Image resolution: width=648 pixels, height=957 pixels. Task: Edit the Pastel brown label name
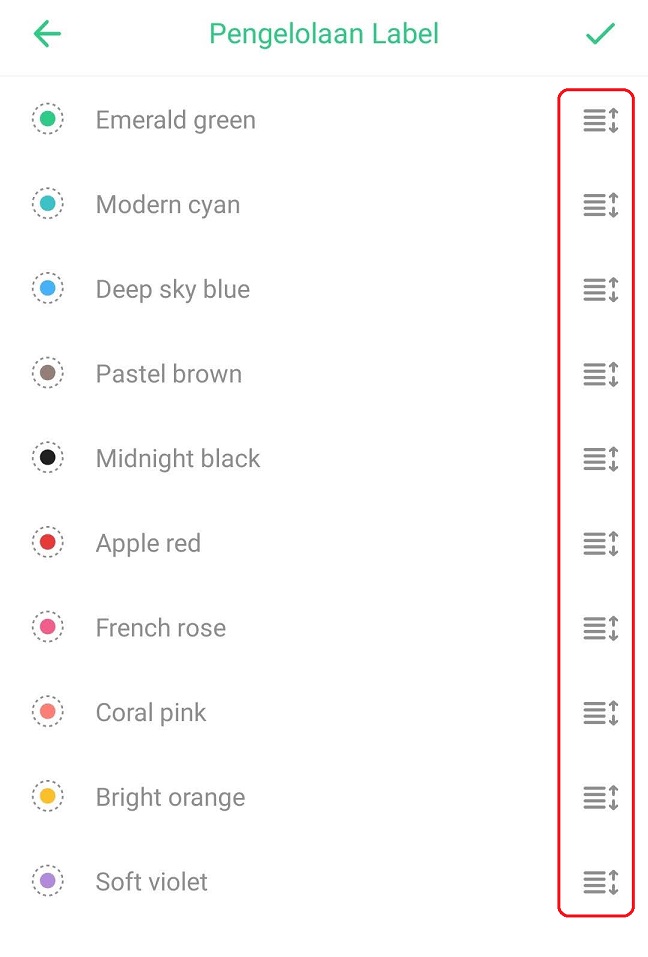pos(169,374)
